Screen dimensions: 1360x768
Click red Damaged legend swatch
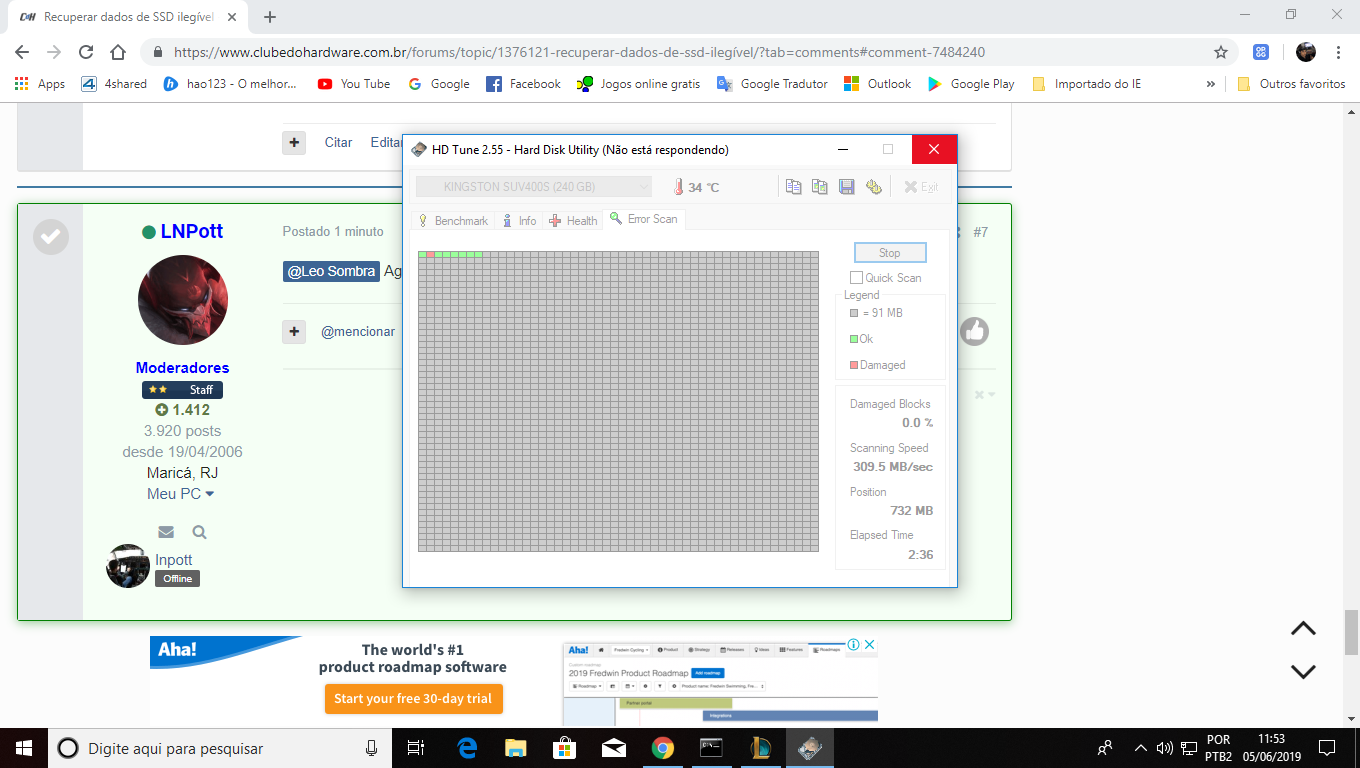tap(854, 365)
